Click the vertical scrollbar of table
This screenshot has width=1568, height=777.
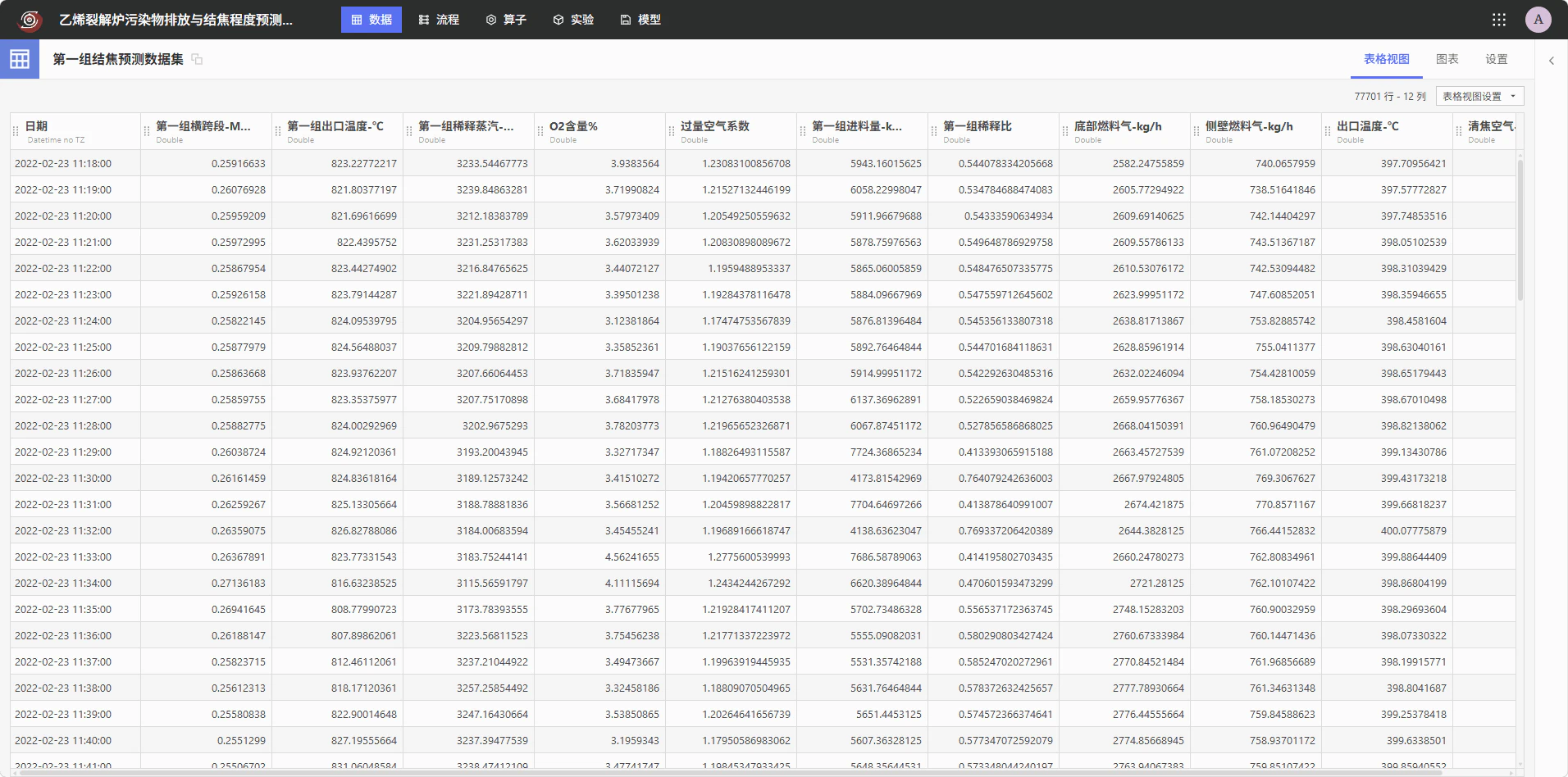(x=1520, y=229)
